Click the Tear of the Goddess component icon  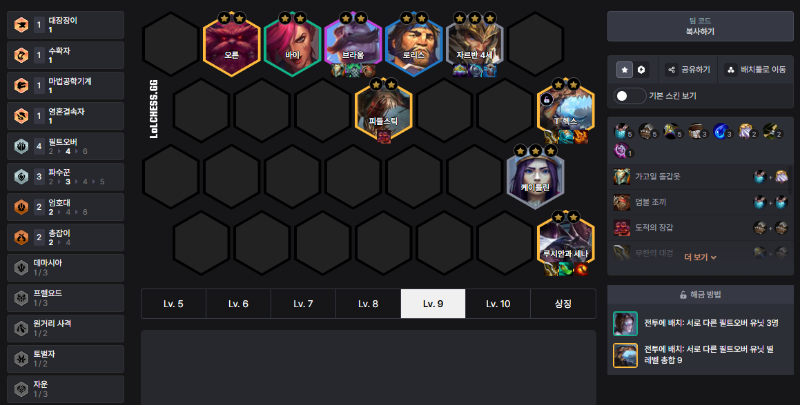click(x=721, y=131)
